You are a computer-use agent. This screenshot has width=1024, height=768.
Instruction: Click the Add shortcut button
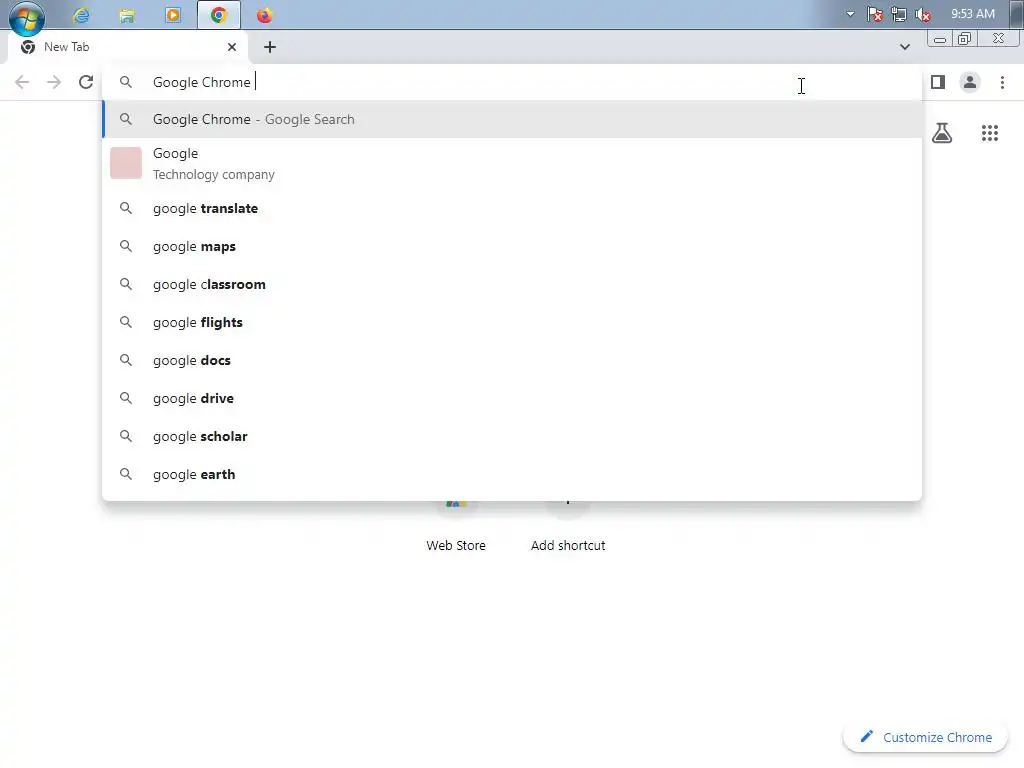pos(568,526)
